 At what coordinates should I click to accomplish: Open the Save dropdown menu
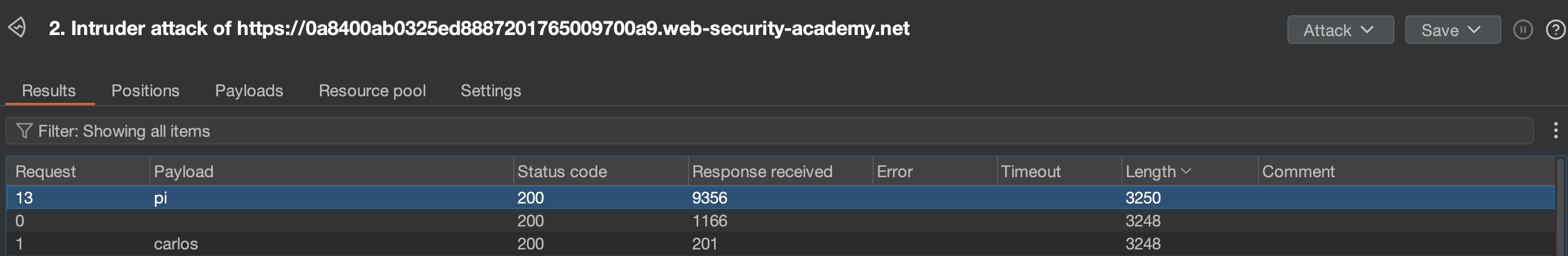pos(1452,30)
